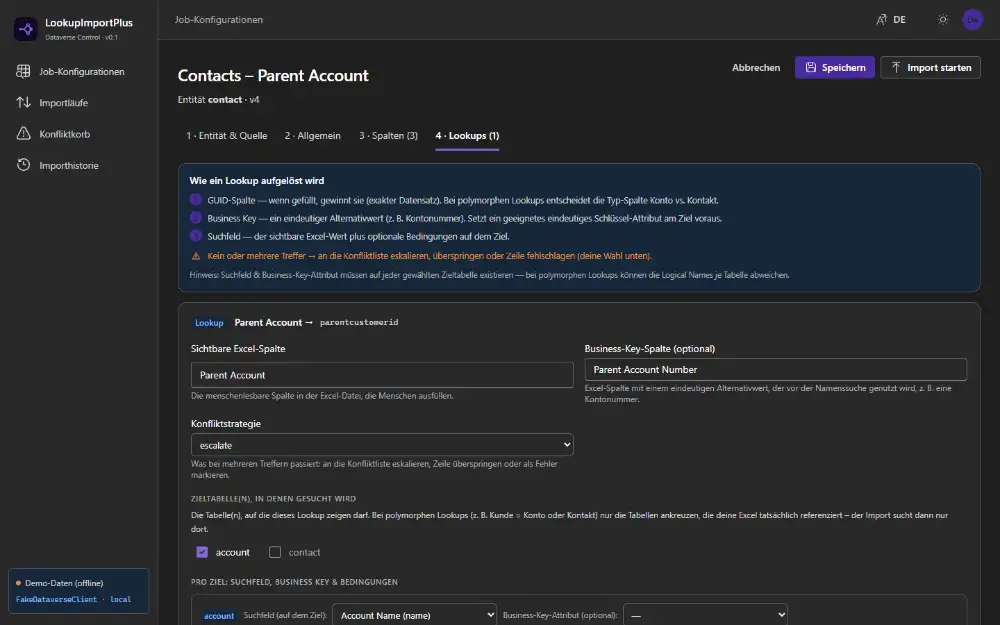
Task: Click the step bullet before Suchfeld
Action: coord(196,236)
